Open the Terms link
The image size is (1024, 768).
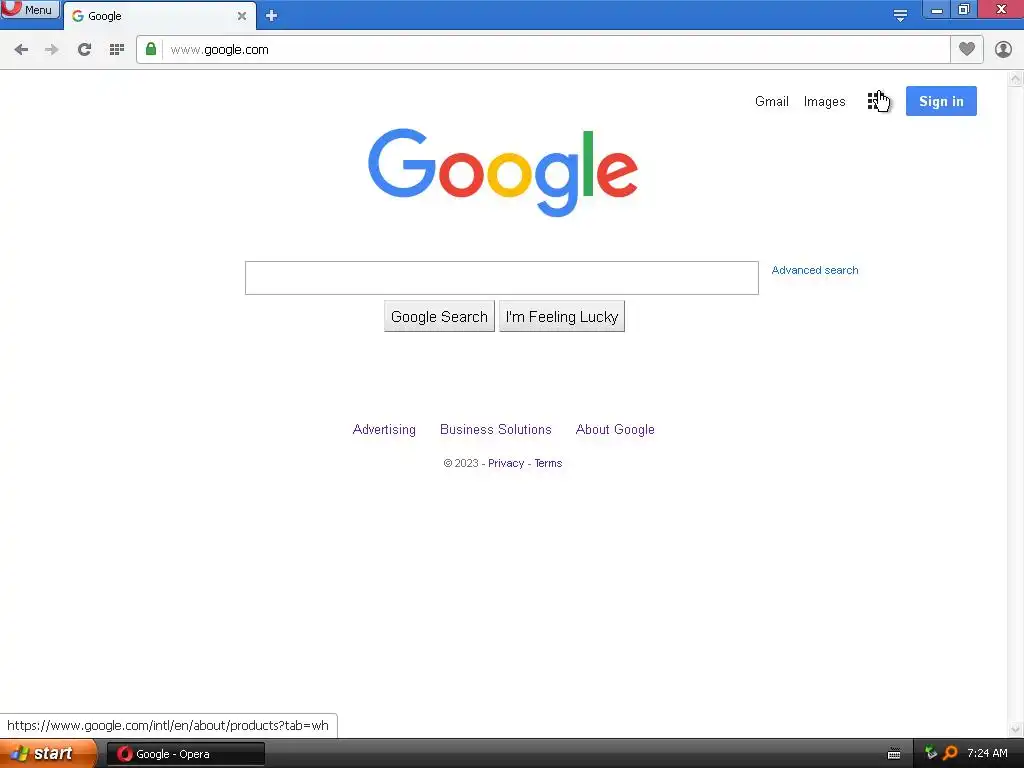pos(548,463)
